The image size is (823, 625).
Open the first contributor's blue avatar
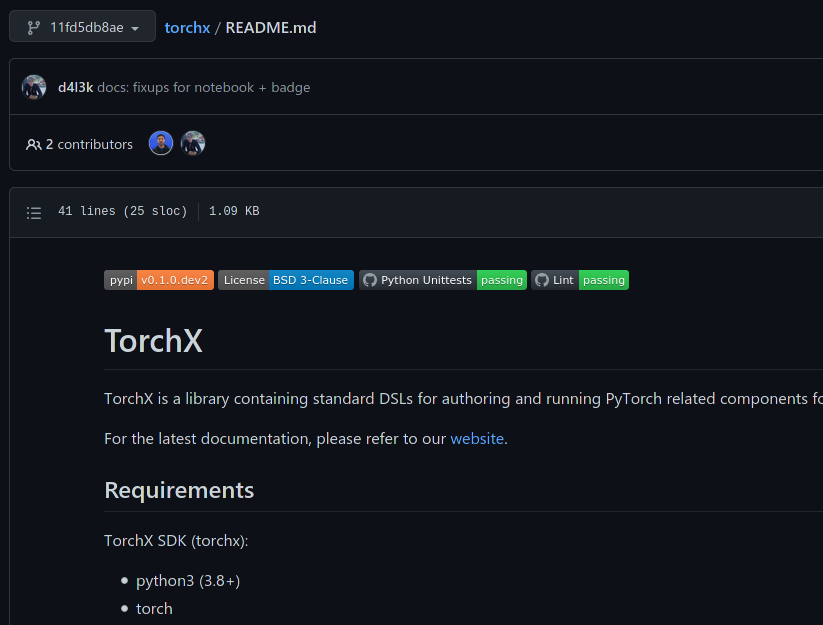coord(161,143)
